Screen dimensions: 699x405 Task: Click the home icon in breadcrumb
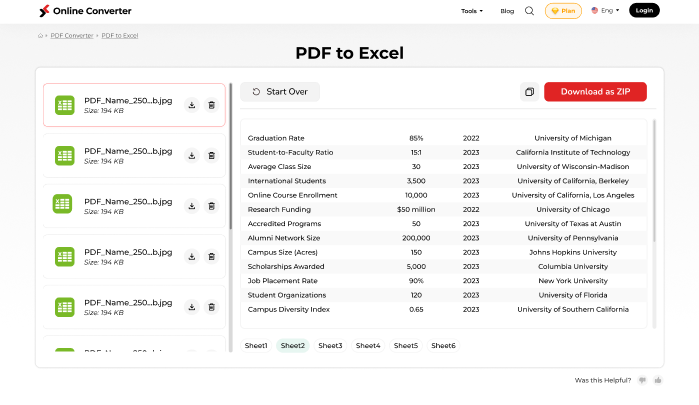pos(40,35)
